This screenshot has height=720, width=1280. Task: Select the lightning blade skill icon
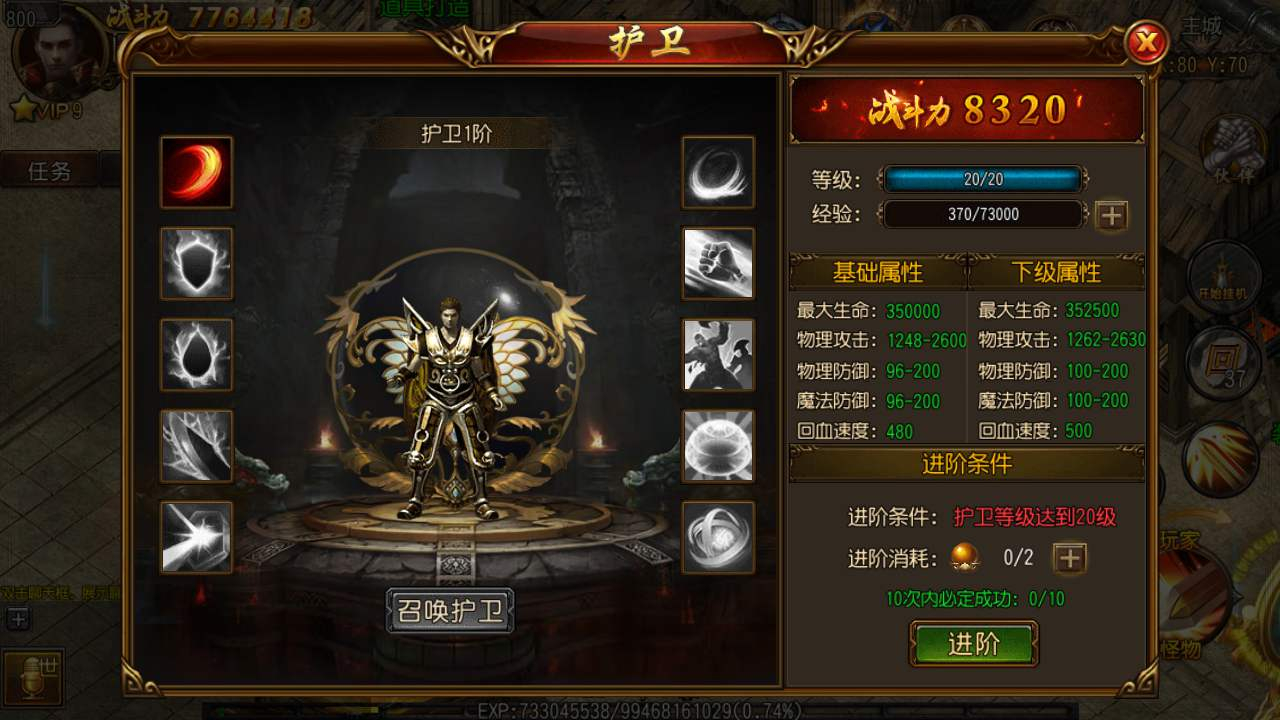[x=196, y=445]
